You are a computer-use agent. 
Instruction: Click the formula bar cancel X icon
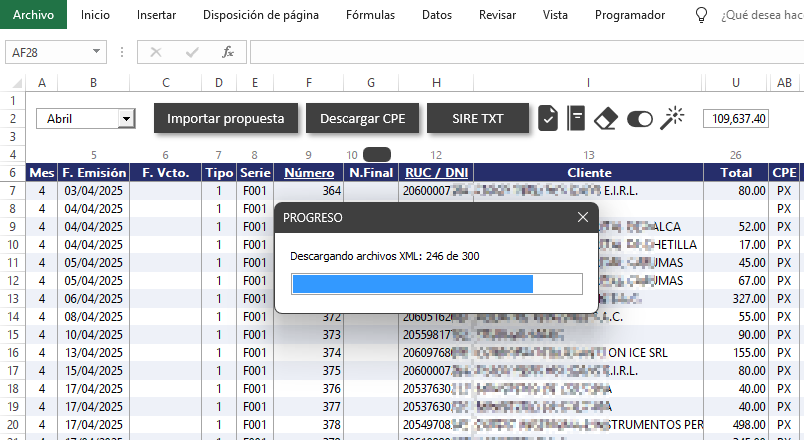[x=156, y=52]
